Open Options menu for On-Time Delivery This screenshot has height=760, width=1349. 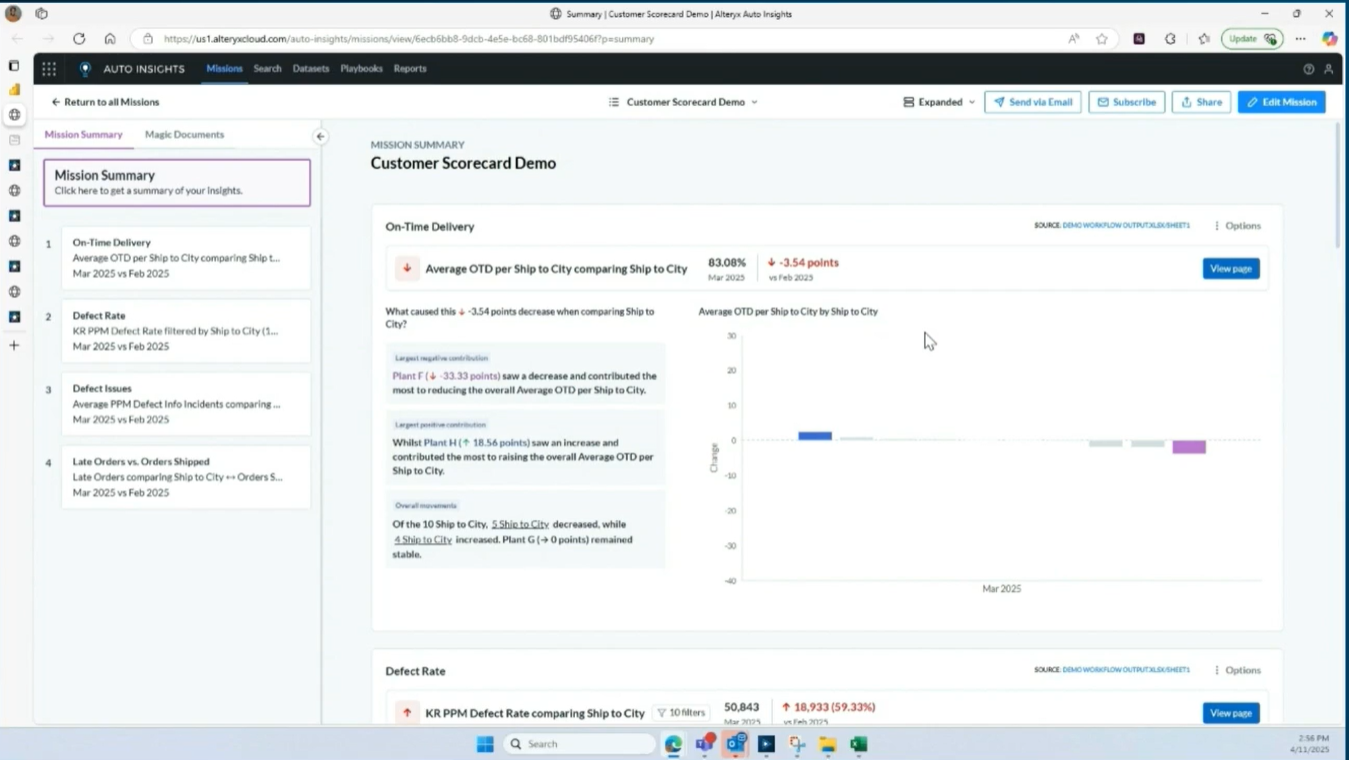coord(1237,226)
